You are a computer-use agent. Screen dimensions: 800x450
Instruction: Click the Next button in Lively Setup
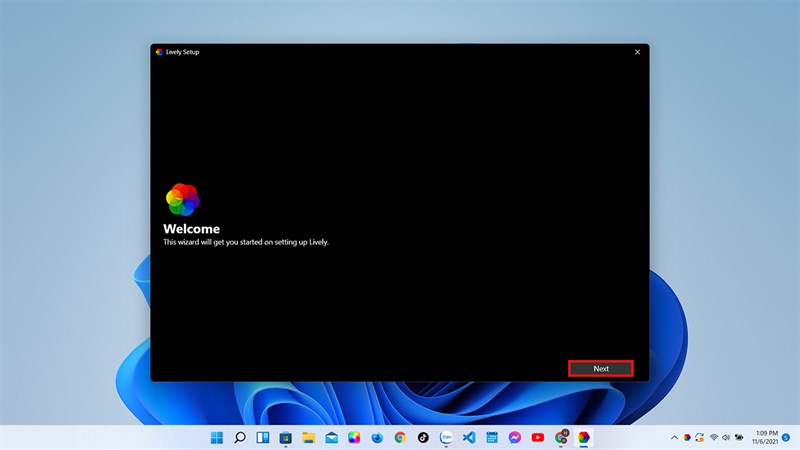tap(600, 368)
